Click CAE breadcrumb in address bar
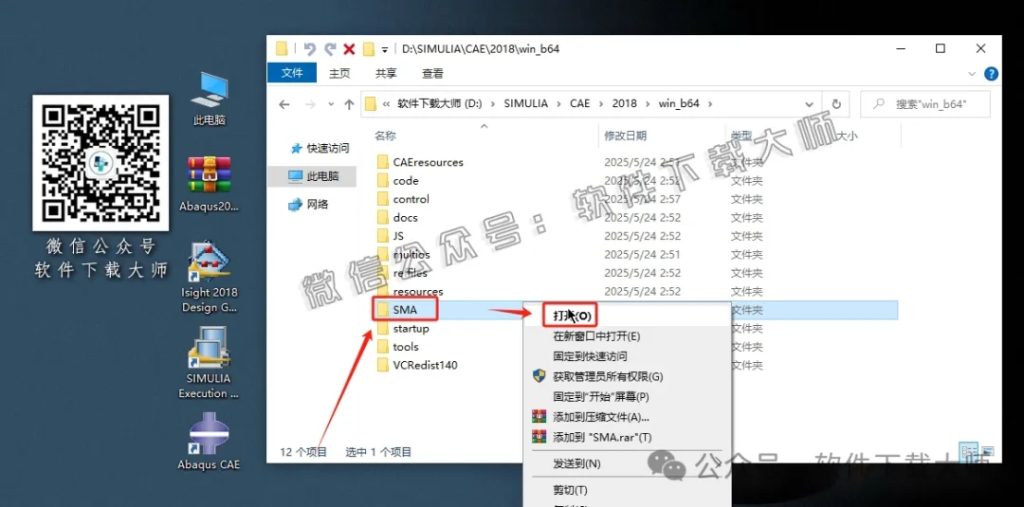The height and width of the screenshot is (507, 1024). click(x=579, y=104)
